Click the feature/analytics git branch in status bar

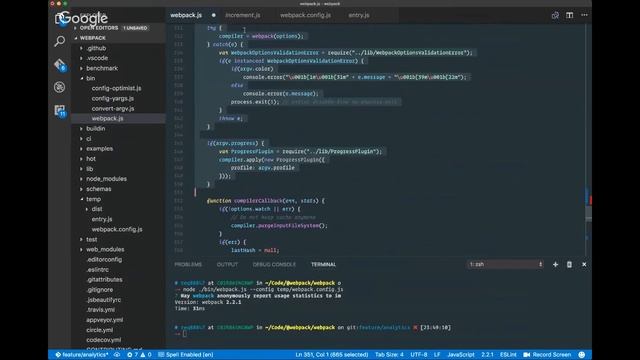(82, 355)
